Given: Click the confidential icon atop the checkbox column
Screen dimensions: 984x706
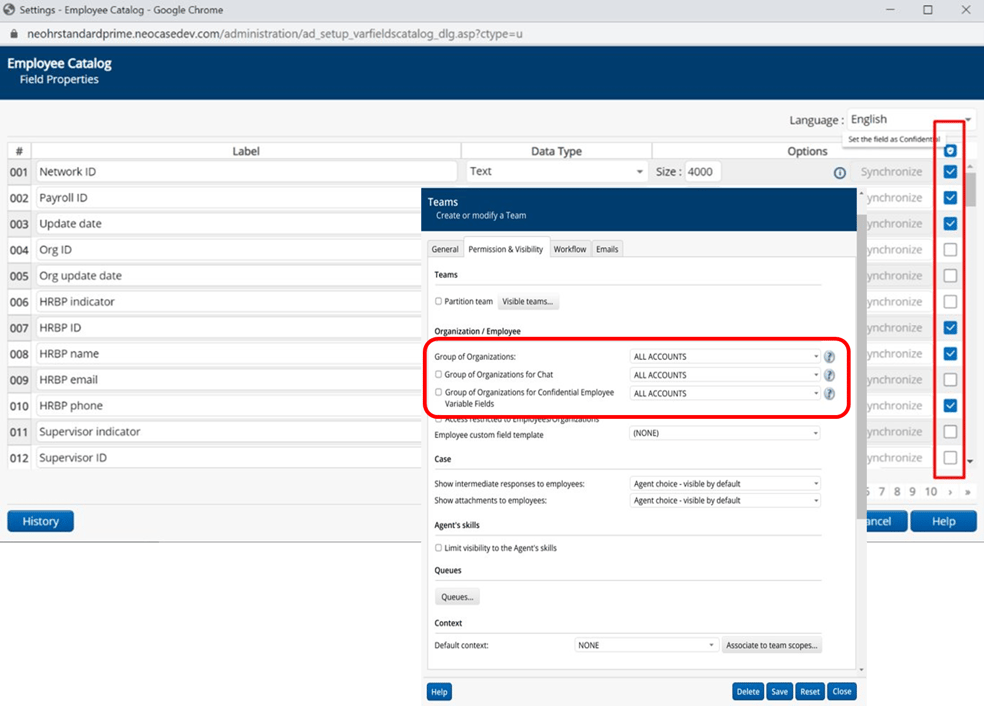Looking at the screenshot, I should (x=948, y=149).
